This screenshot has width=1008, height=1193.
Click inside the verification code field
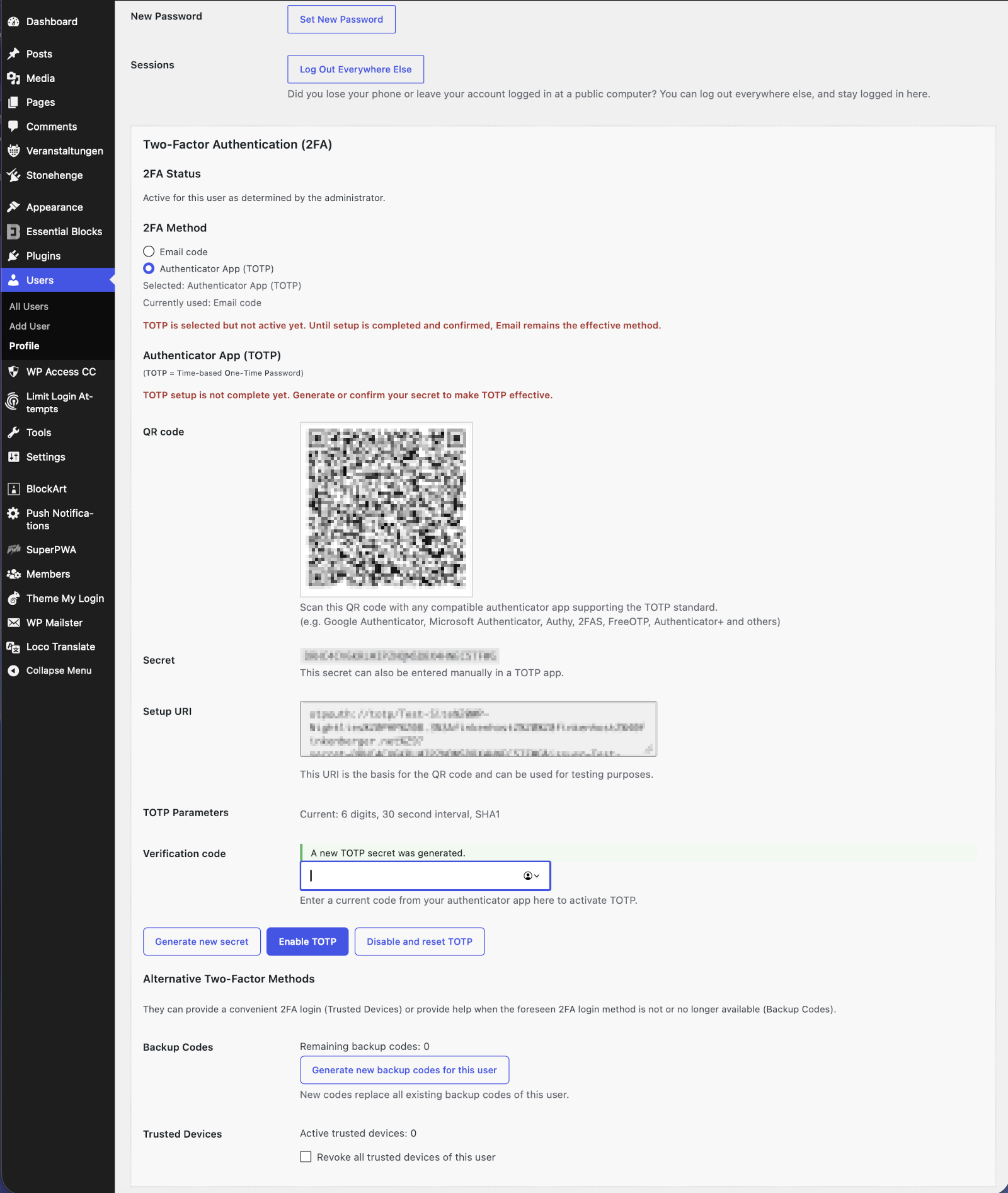pyautogui.click(x=409, y=875)
